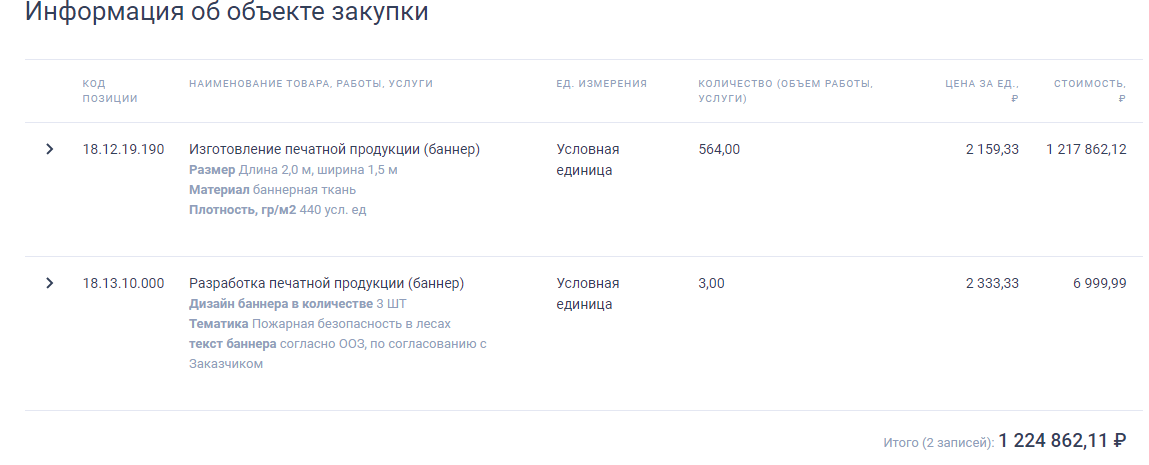Click the 'Ед. измерения' column header
This screenshot has height=465, width=1149.
(602, 83)
